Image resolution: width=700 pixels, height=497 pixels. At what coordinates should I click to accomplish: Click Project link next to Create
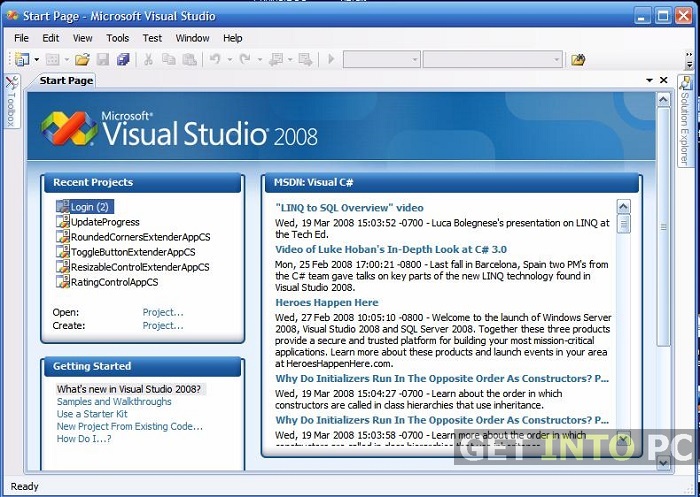[163, 326]
